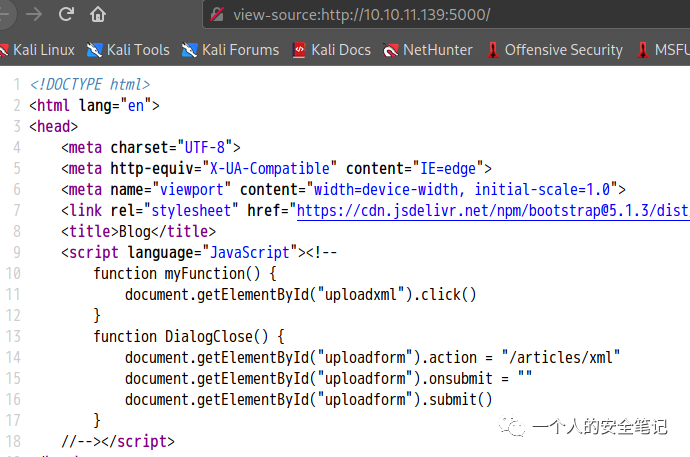Image resolution: width=690 pixels, height=457 pixels.
Task: Click the html lang="en" tag text
Action: pos(94,106)
